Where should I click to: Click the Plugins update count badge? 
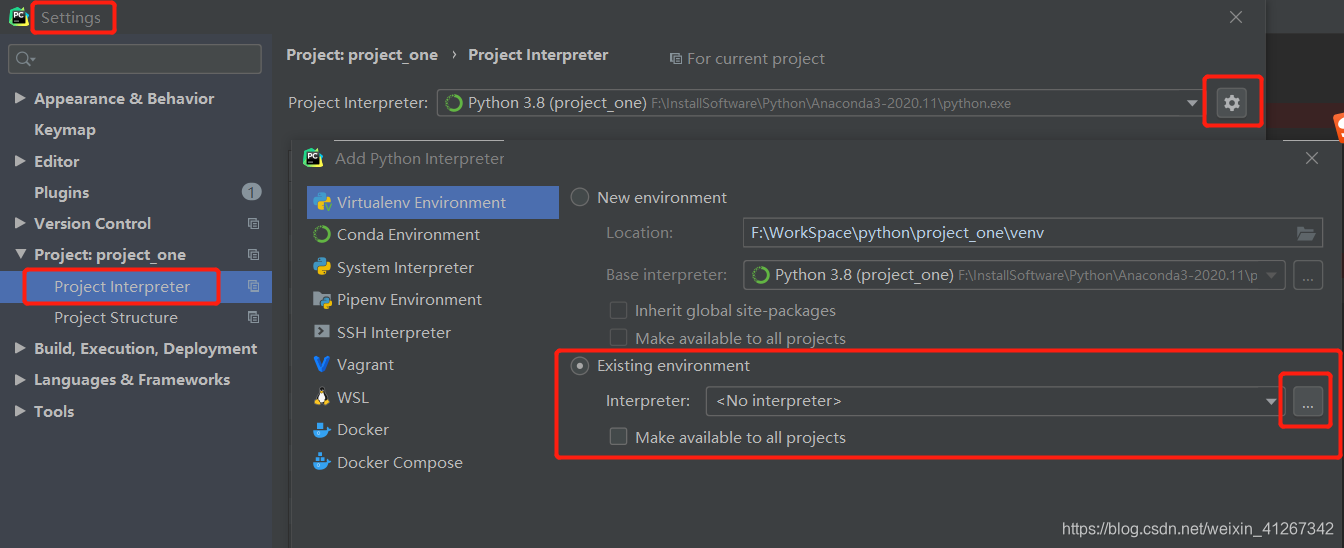coord(251,191)
